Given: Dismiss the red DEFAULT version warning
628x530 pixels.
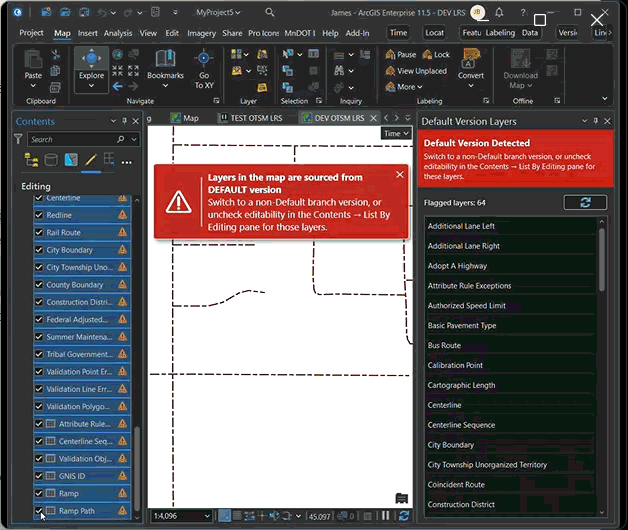Looking at the screenshot, I should tap(400, 175).
